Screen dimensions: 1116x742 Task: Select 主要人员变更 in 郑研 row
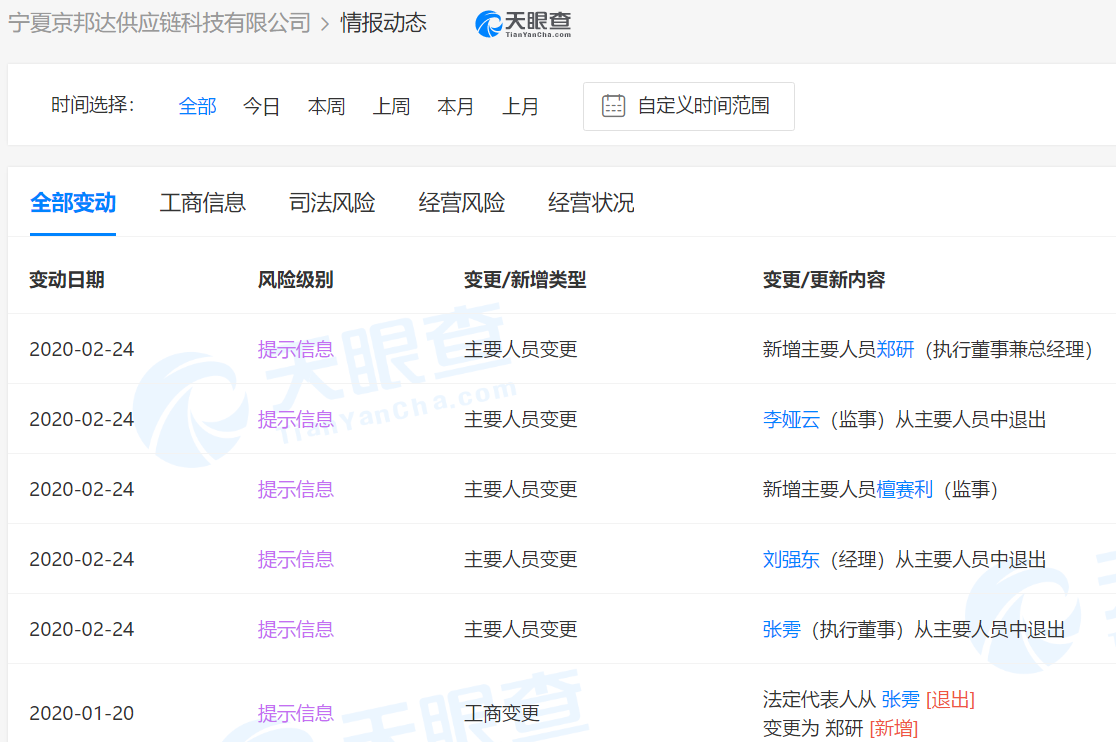click(520, 349)
